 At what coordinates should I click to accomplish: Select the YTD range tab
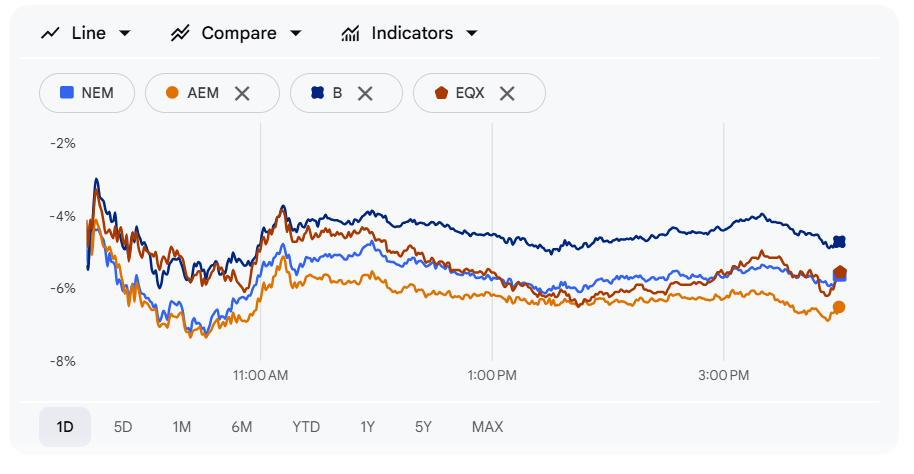(306, 427)
